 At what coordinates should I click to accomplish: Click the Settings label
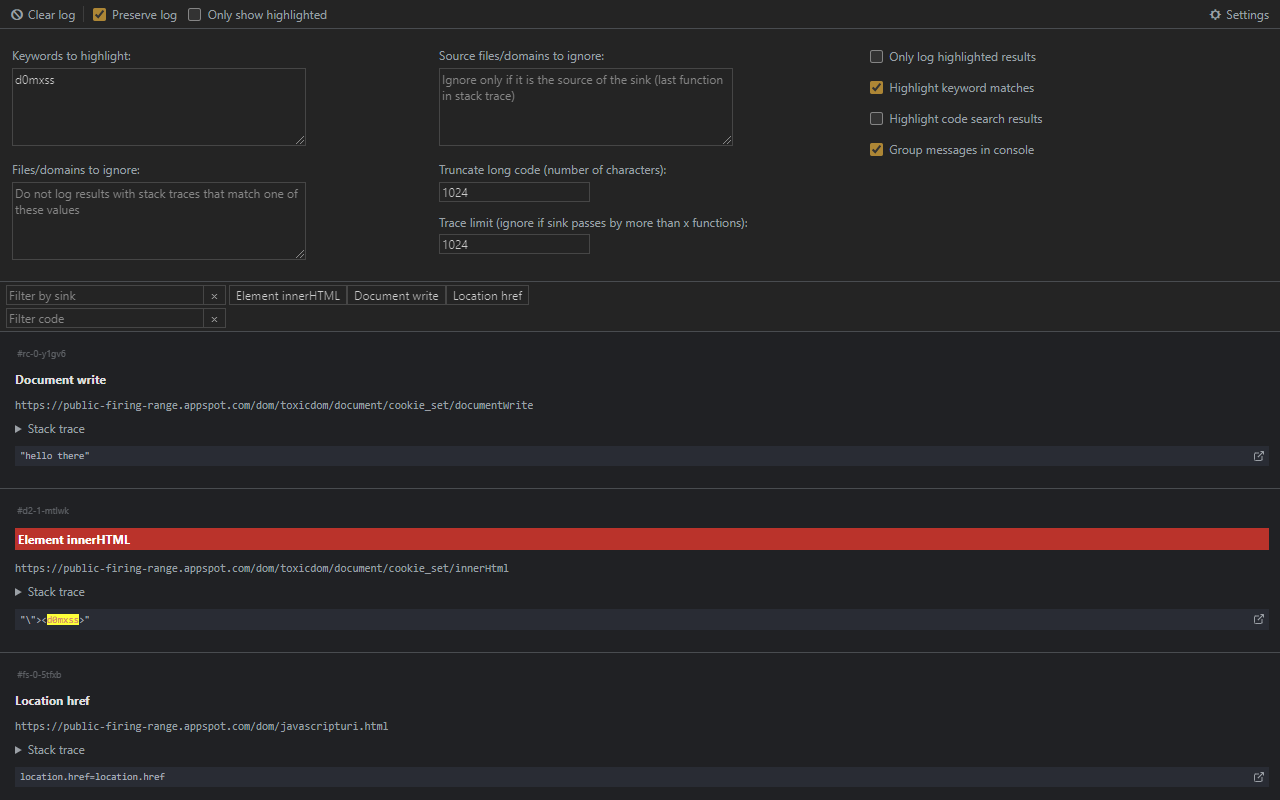[x=1247, y=15]
